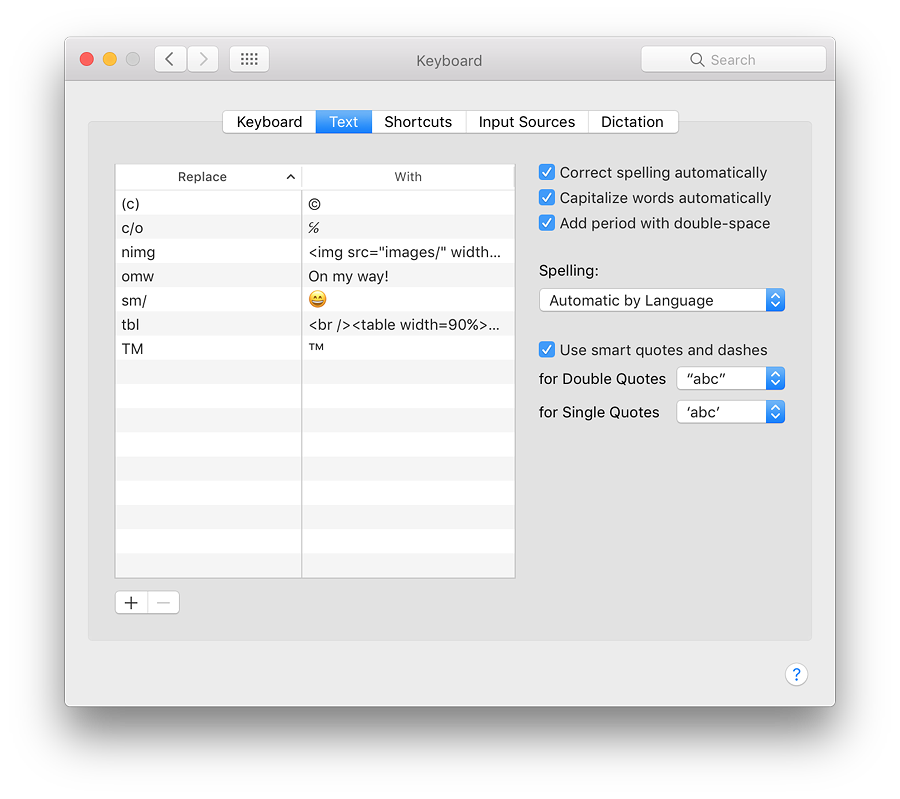Open the Single Quotes style dropdown
This screenshot has height=799, width=900.
click(731, 412)
